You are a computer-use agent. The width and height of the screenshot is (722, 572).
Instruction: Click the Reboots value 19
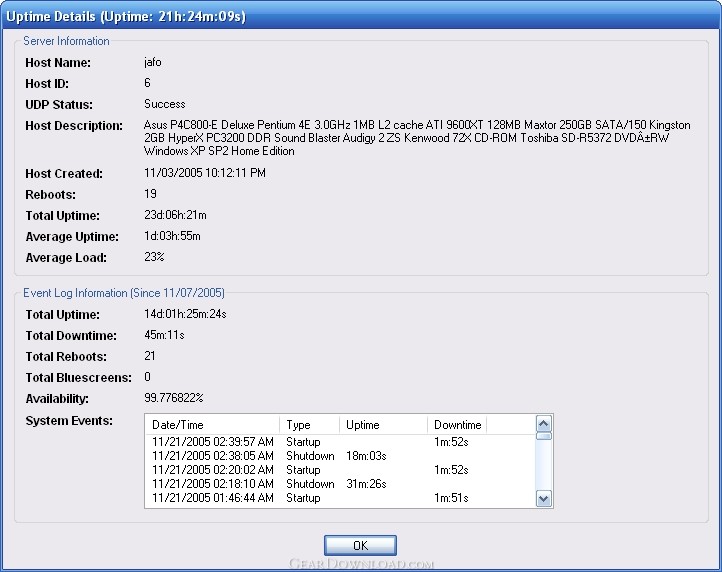point(150,194)
